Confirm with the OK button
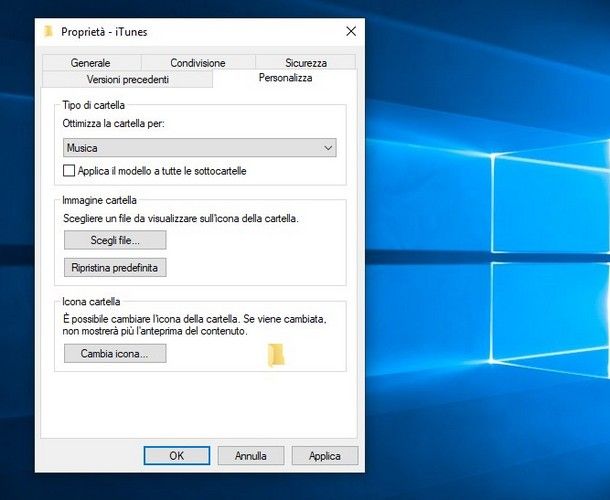The height and width of the screenshot is (500, 610). (x=177, y=456)
